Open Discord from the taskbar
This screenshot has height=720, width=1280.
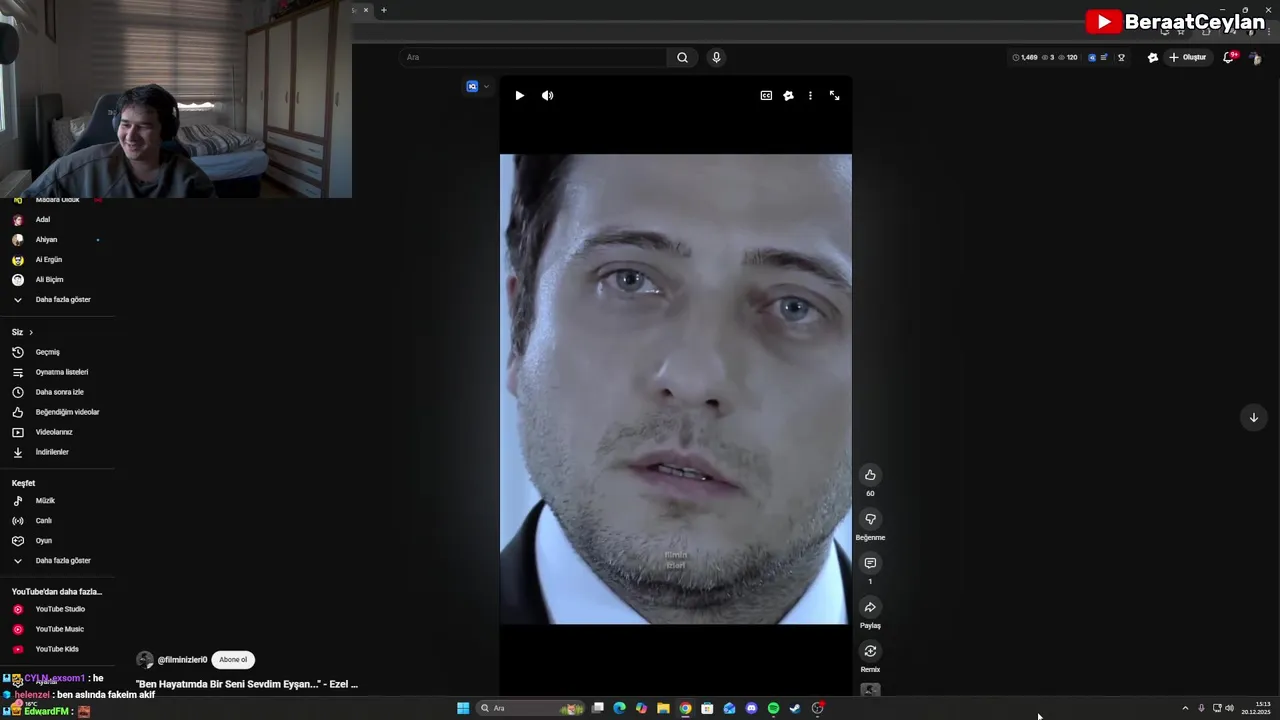[x=751, y=708]
